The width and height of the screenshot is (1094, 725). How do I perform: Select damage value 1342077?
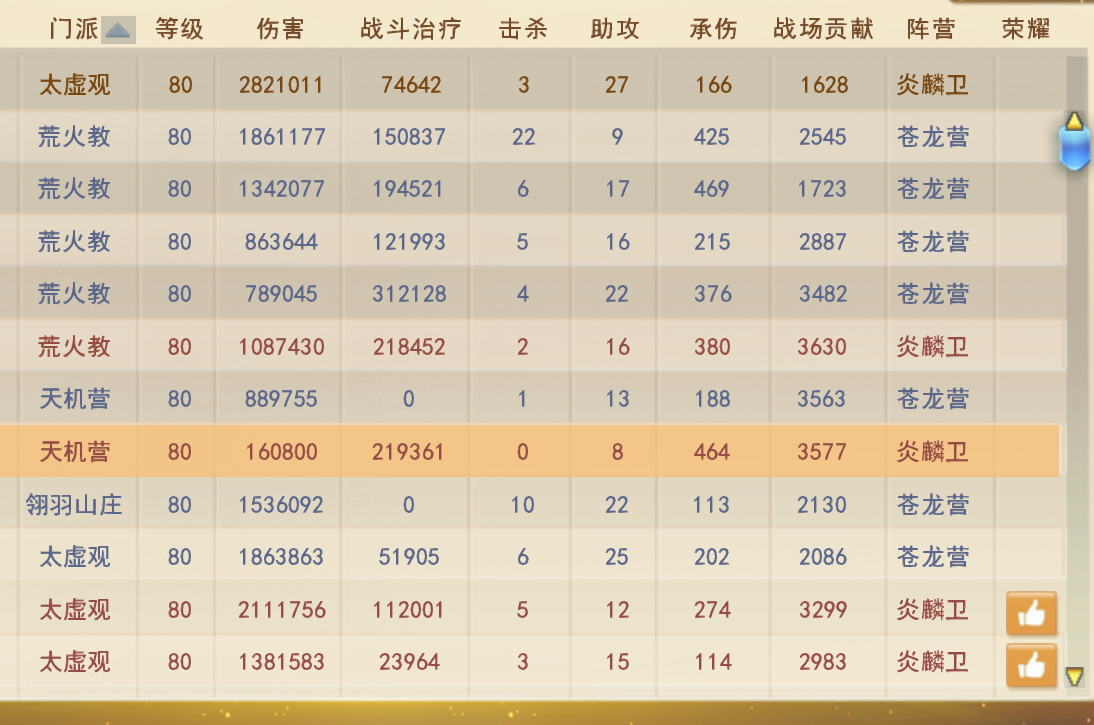click(x=281, y=189)
